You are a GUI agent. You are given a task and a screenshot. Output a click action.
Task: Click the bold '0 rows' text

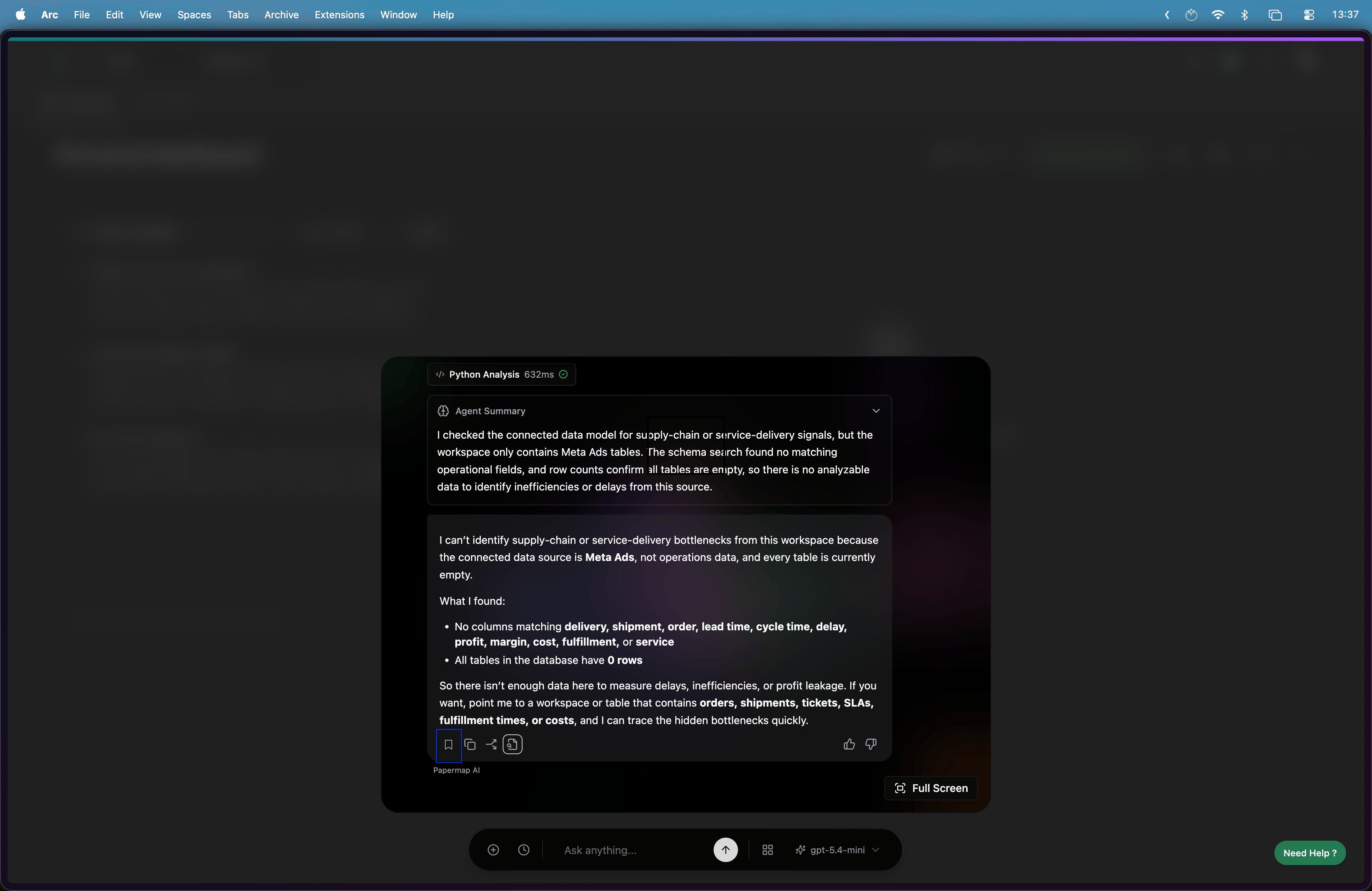pos(624,660)
